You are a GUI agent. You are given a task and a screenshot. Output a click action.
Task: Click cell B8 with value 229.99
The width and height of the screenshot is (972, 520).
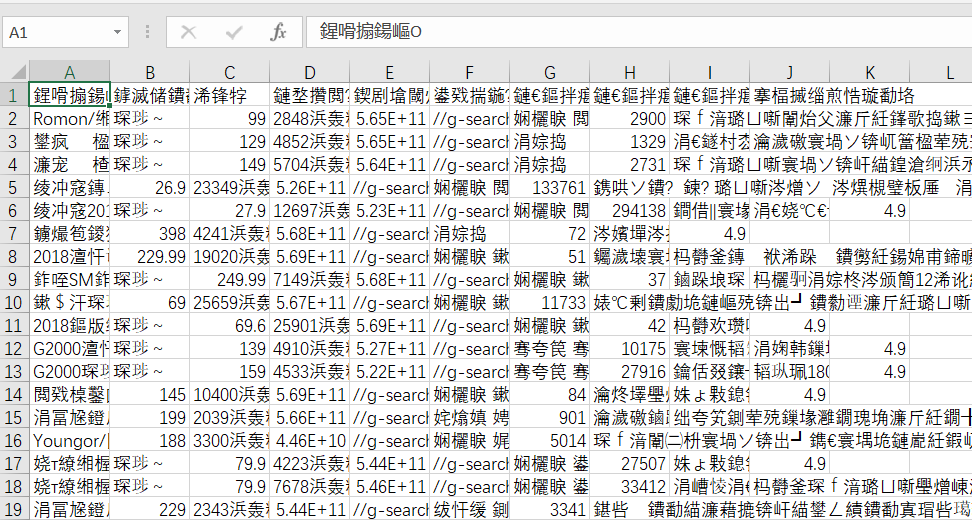click(150, 257)
